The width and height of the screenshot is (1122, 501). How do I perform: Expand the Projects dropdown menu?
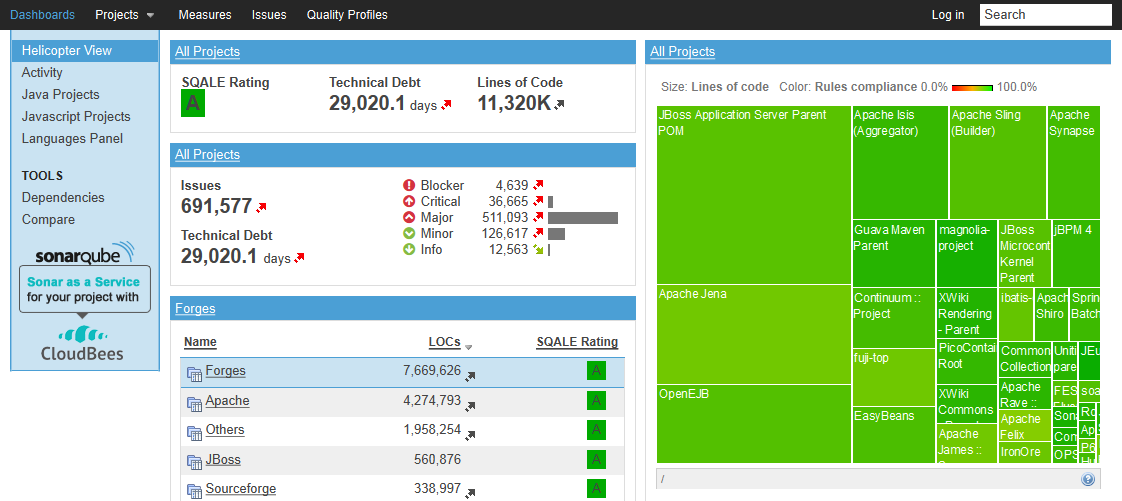pyautogui.click(x=125, y=14)
